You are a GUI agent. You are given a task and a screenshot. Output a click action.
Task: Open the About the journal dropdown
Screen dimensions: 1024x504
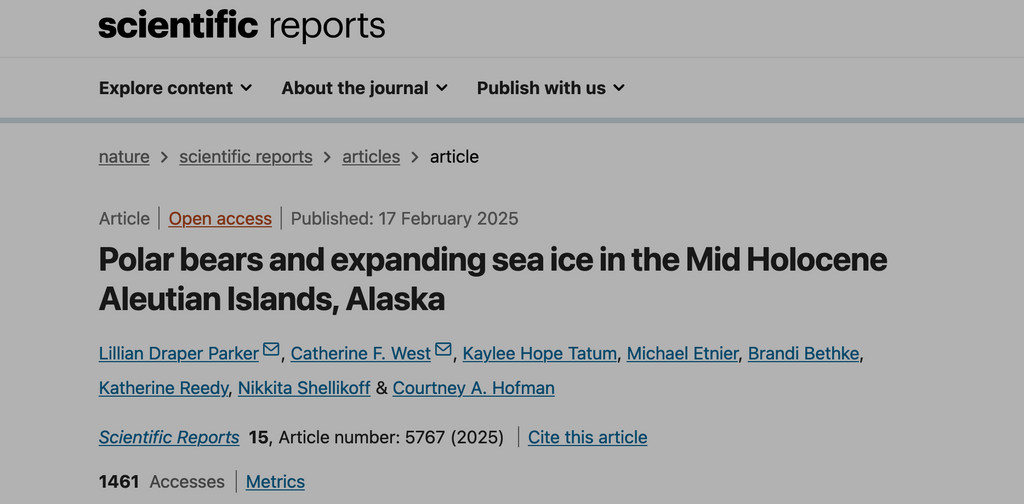(x=364, y=88)
